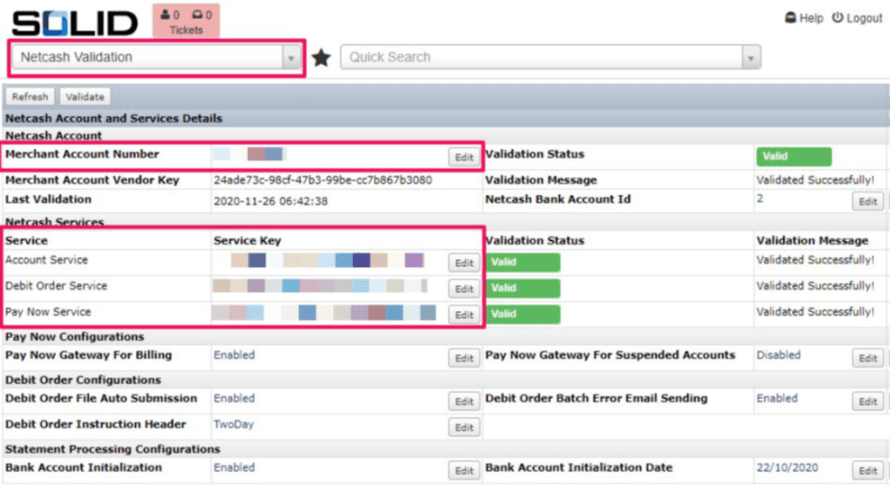Edit Pay Now Gateway For Suspended Accounts

(x=867, y=358)
